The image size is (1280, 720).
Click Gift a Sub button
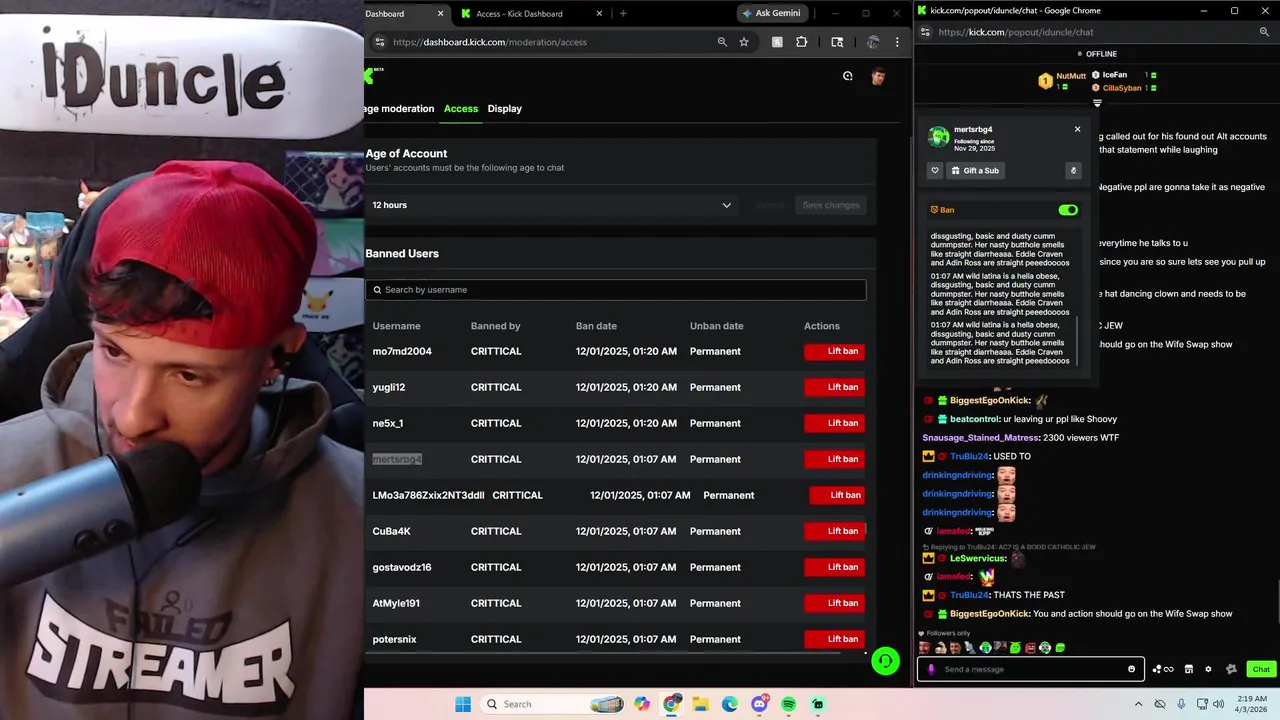click(x=976, y=170)
